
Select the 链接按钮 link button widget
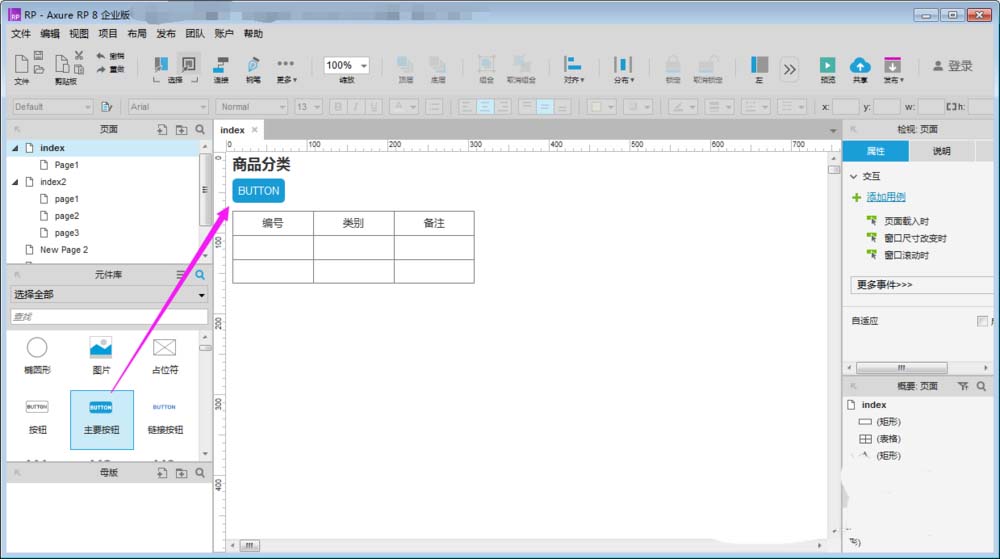[x=165, y=418]
